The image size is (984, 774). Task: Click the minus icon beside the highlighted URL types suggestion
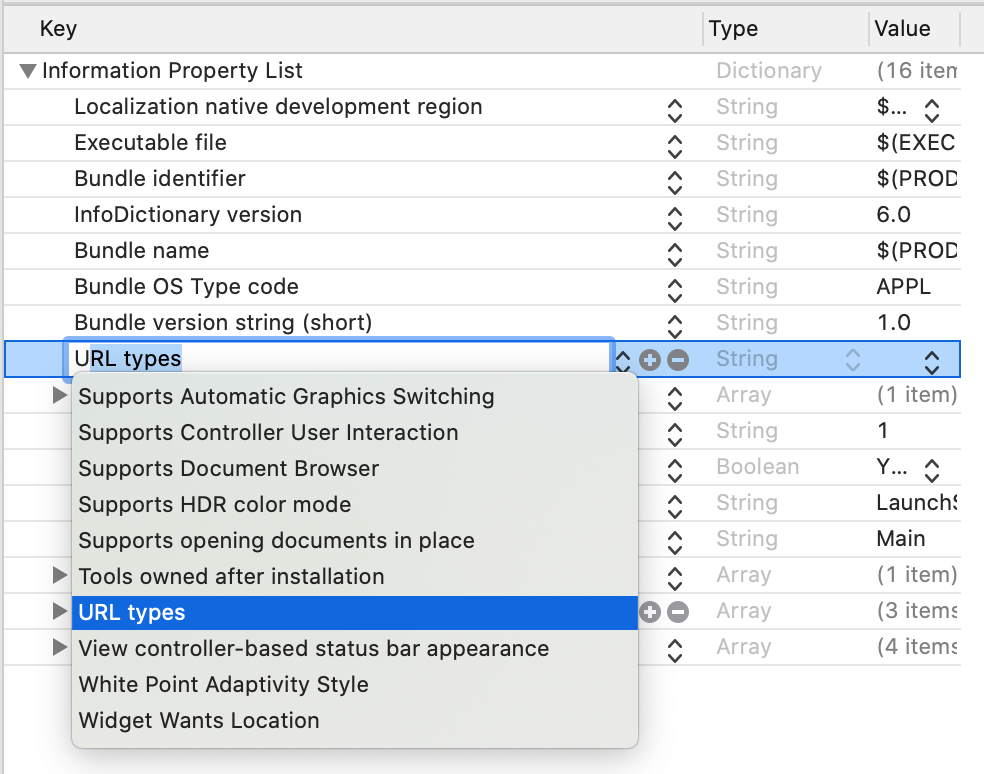pyautogui.click(x=678, y=612)
